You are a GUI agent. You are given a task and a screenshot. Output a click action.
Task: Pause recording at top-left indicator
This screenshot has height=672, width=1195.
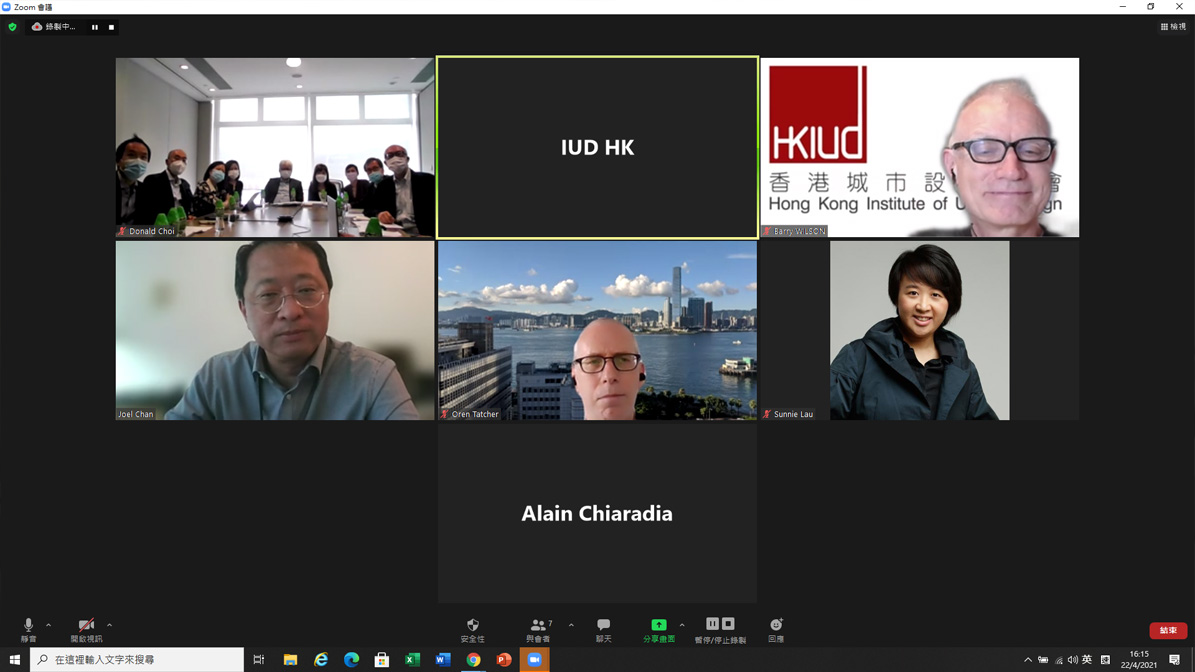pyautogui.click(x=95, y=27)
